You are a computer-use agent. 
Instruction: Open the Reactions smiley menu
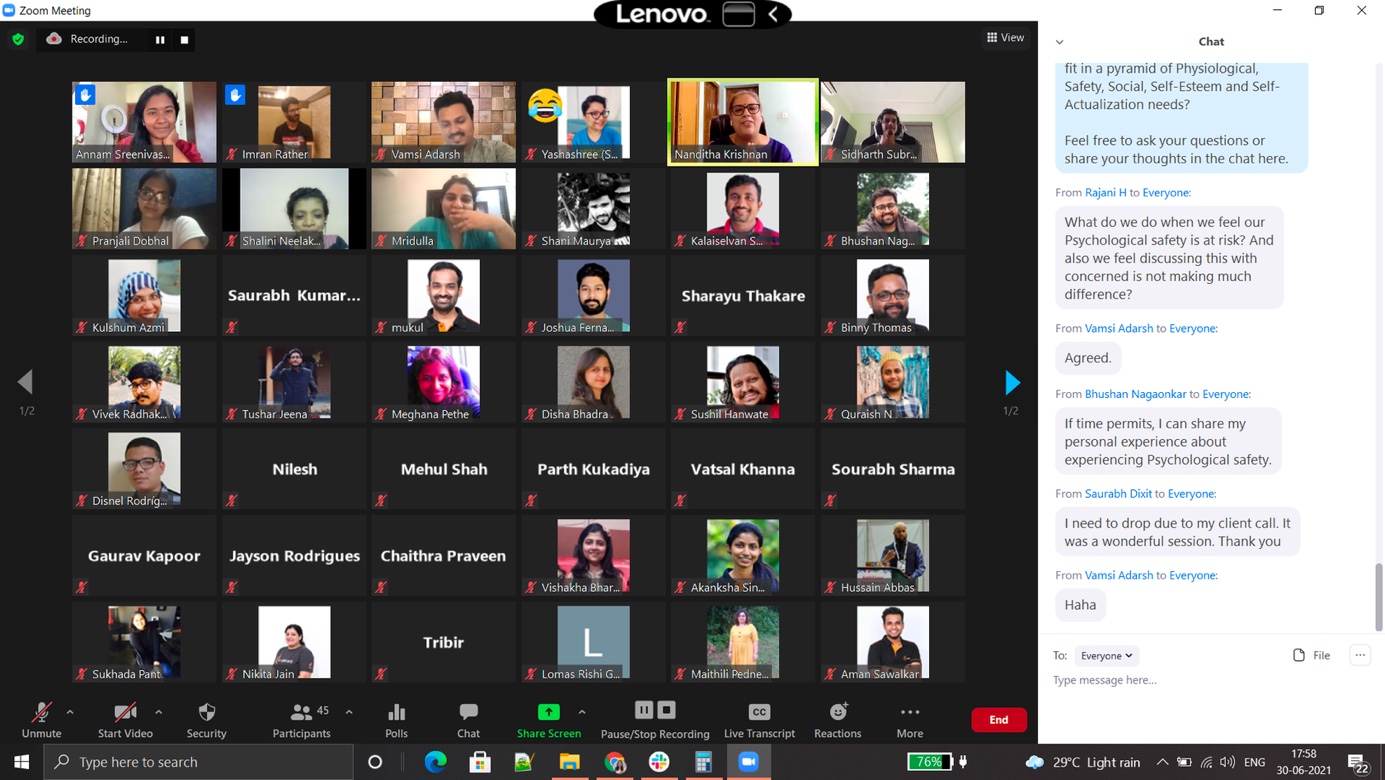tap(838, 712)
